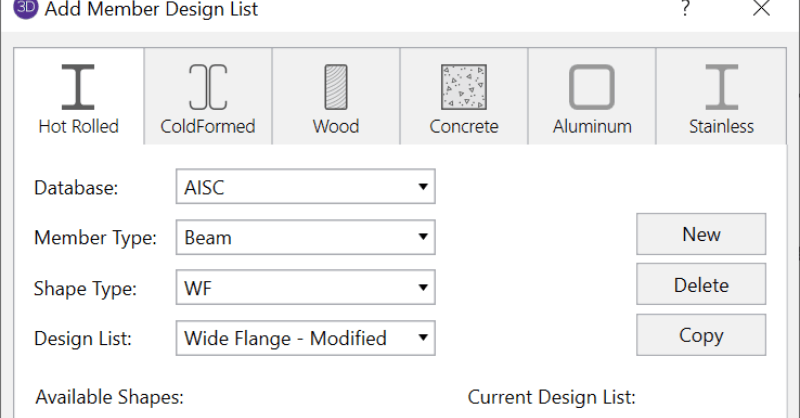
Task: Switch to the Concrete tab label
Action: tap(464, 127)
